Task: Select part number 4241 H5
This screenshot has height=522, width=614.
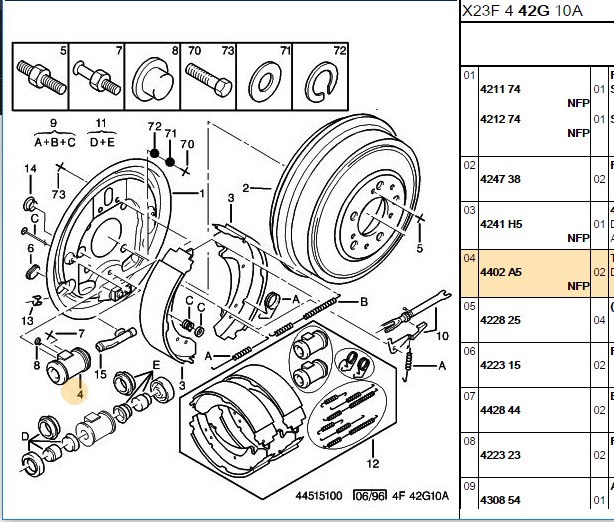Action: pyautogui.click(x=501, y=224)
